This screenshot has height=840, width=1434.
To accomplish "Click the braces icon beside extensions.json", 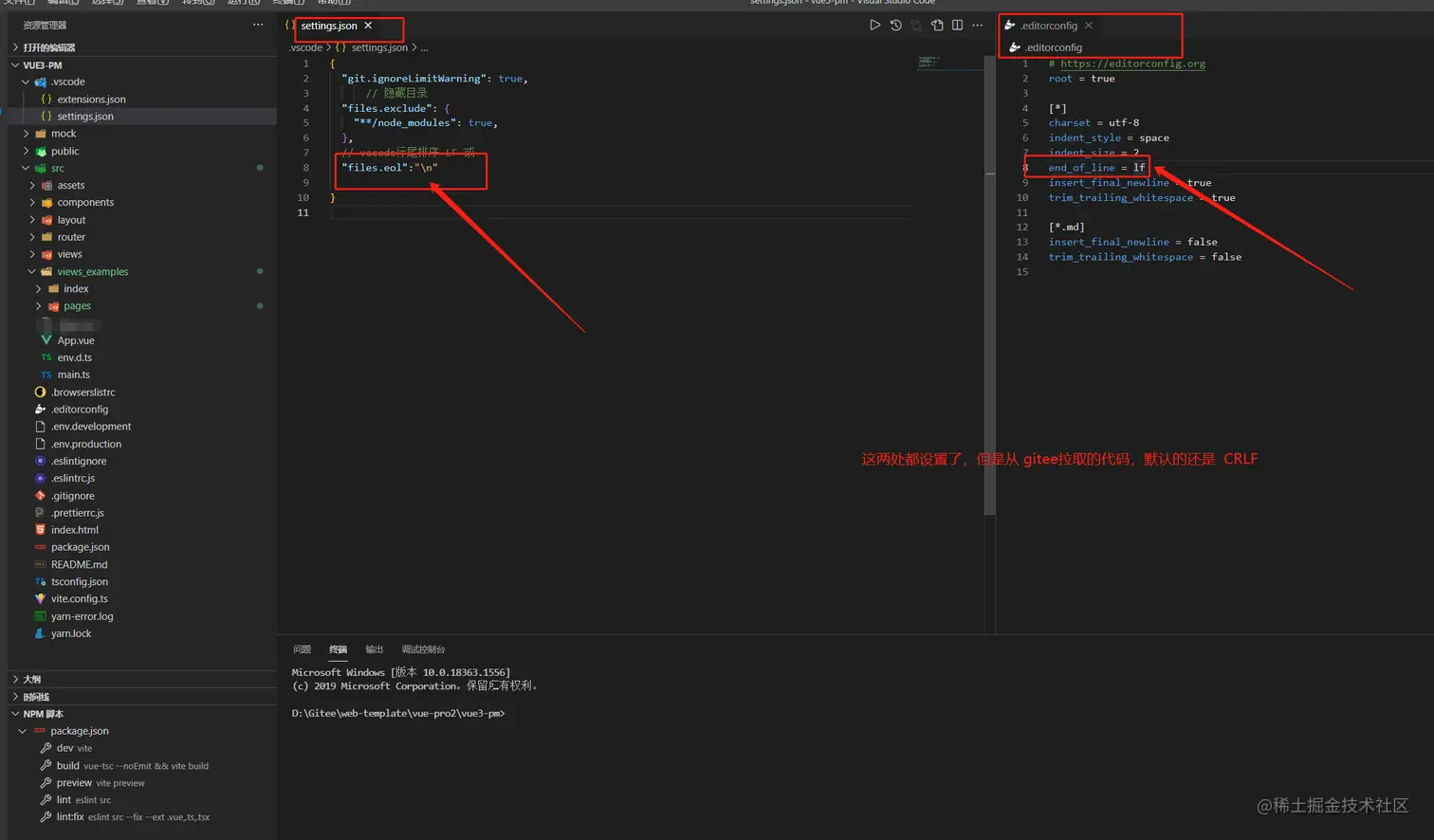I will point(46,99).
